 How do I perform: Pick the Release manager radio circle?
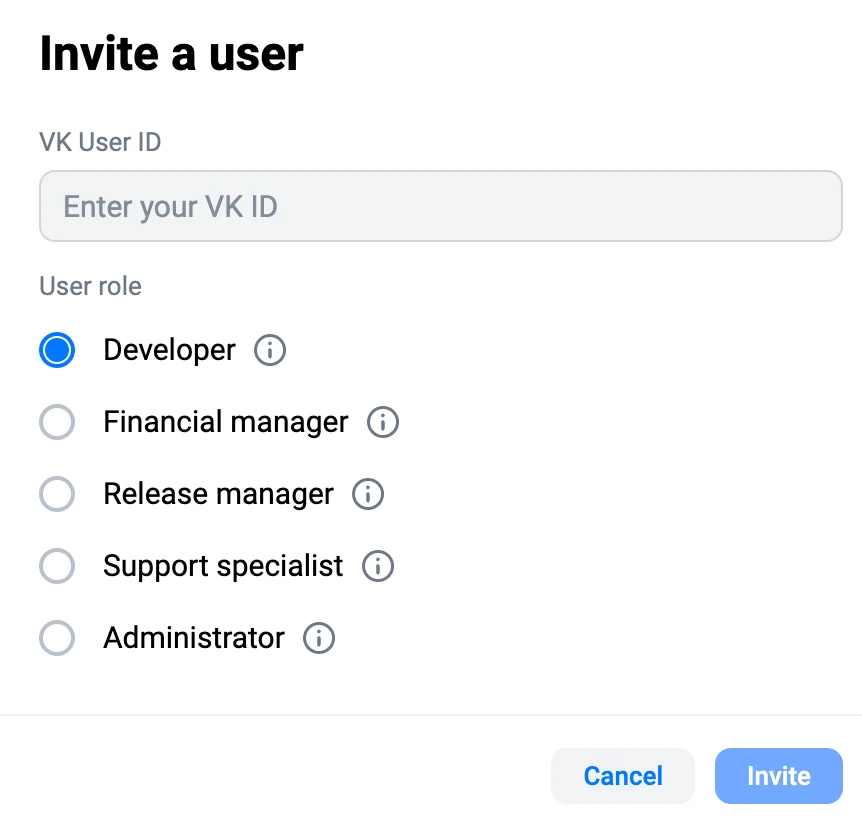(x=57, y=494)
